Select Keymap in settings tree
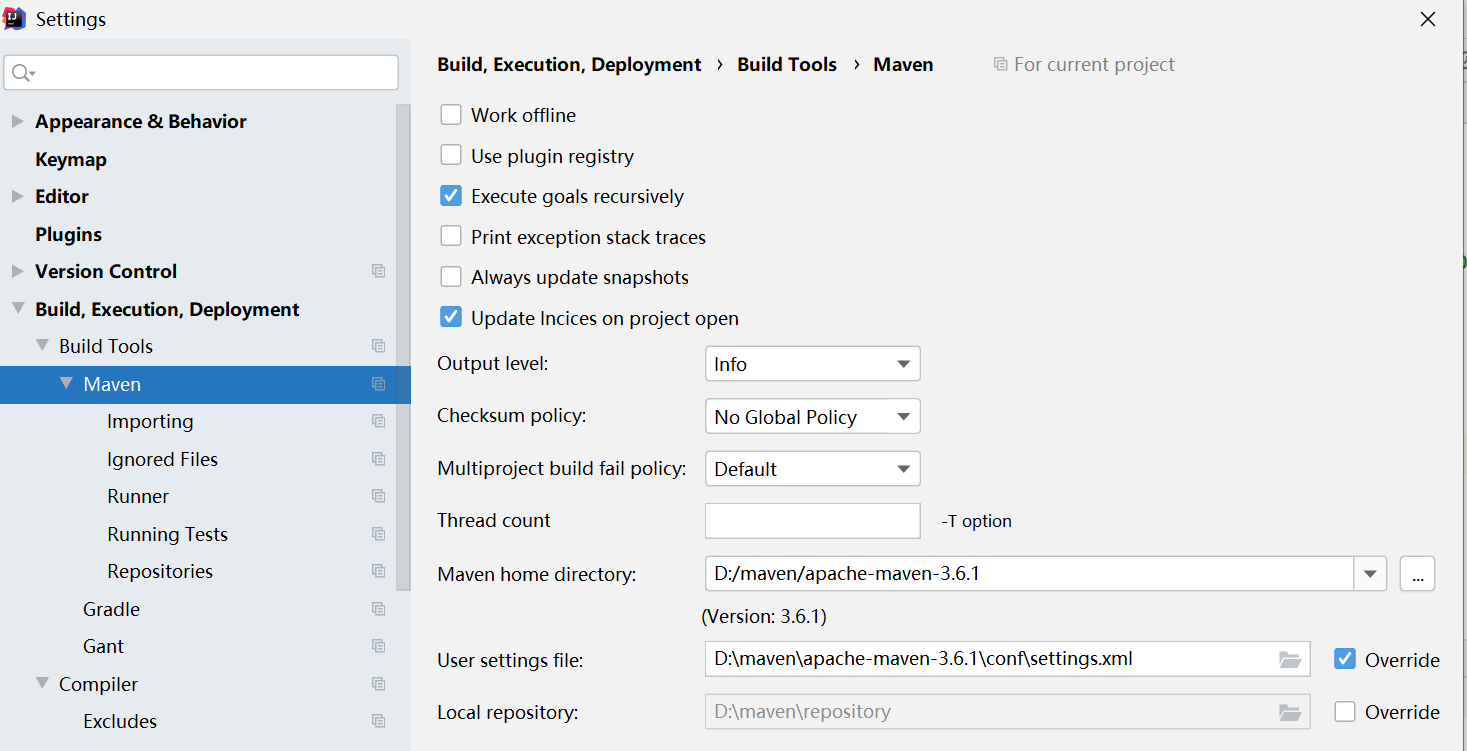The width and height of the screenshot is (1467, 751). point(71,159)
